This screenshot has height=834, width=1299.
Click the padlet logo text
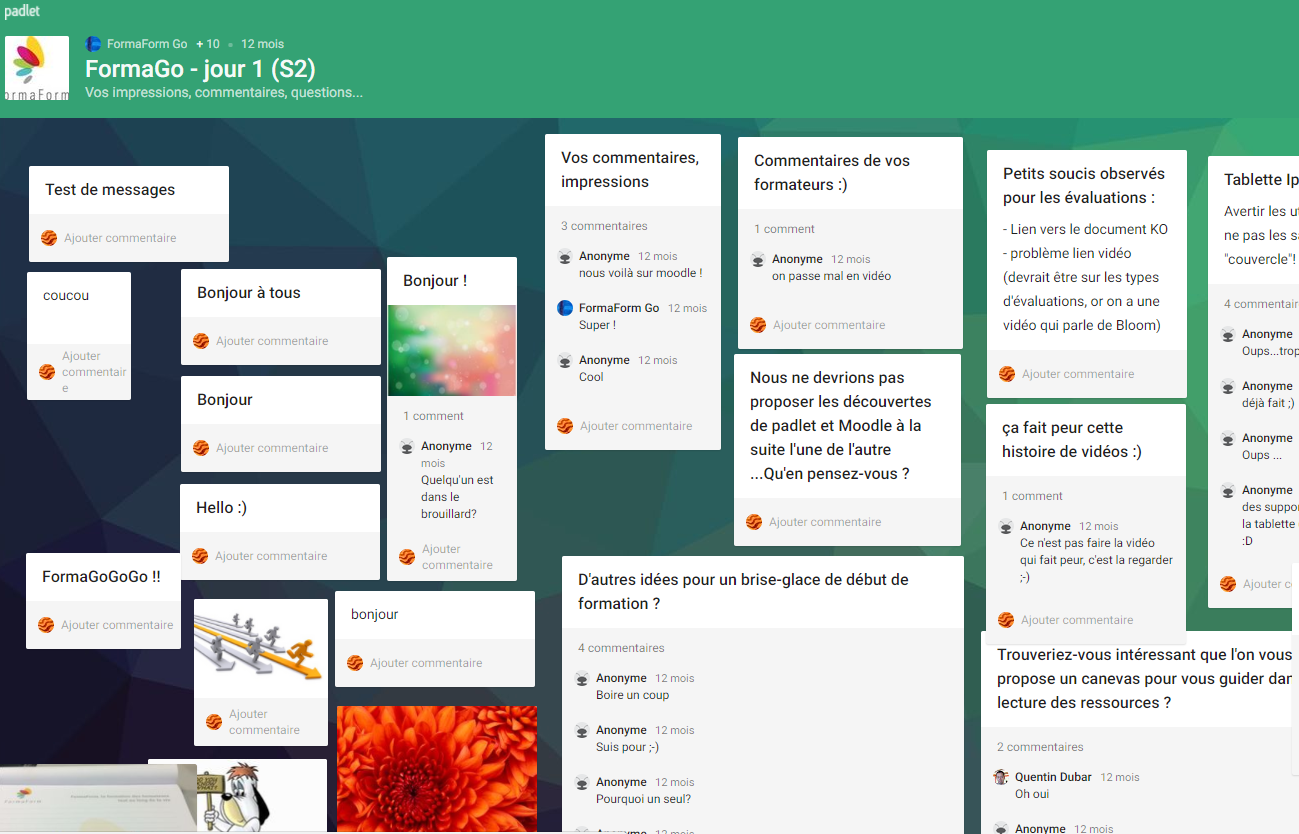click(22, 11)
